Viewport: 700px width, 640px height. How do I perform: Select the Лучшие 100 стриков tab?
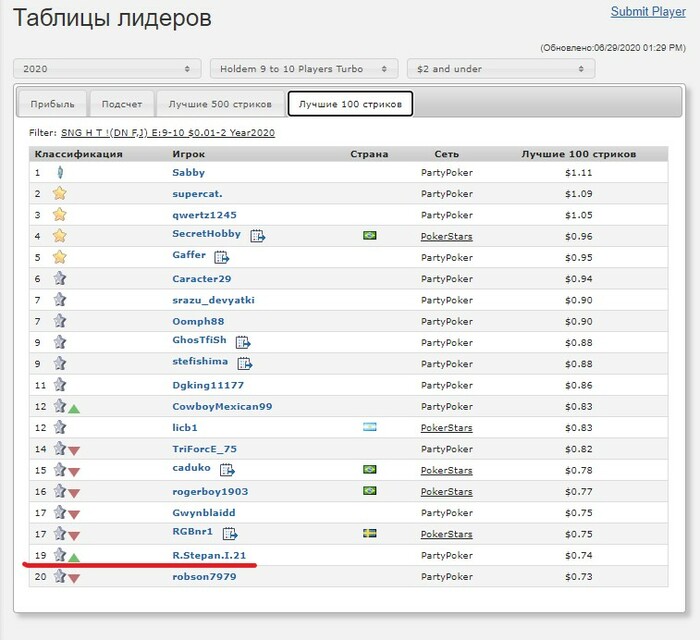point(350,104)
